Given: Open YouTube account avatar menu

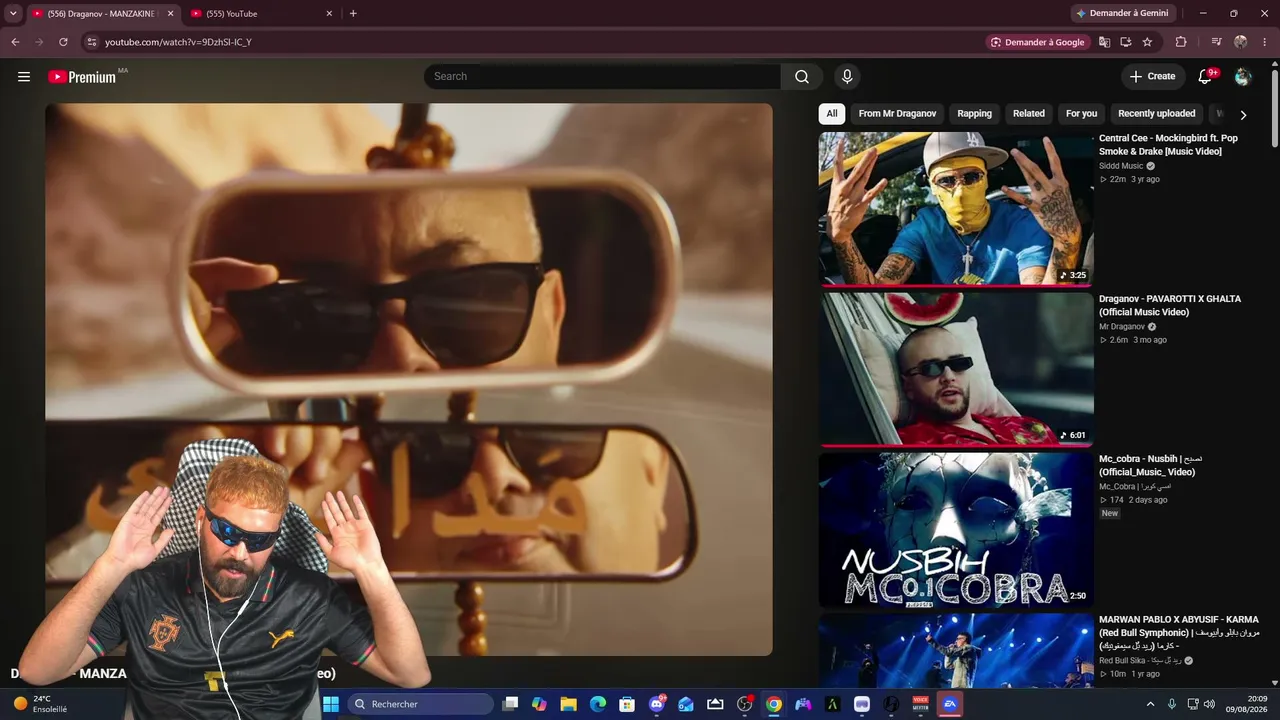Looking at the screenshot, I should pos(1243,77).
